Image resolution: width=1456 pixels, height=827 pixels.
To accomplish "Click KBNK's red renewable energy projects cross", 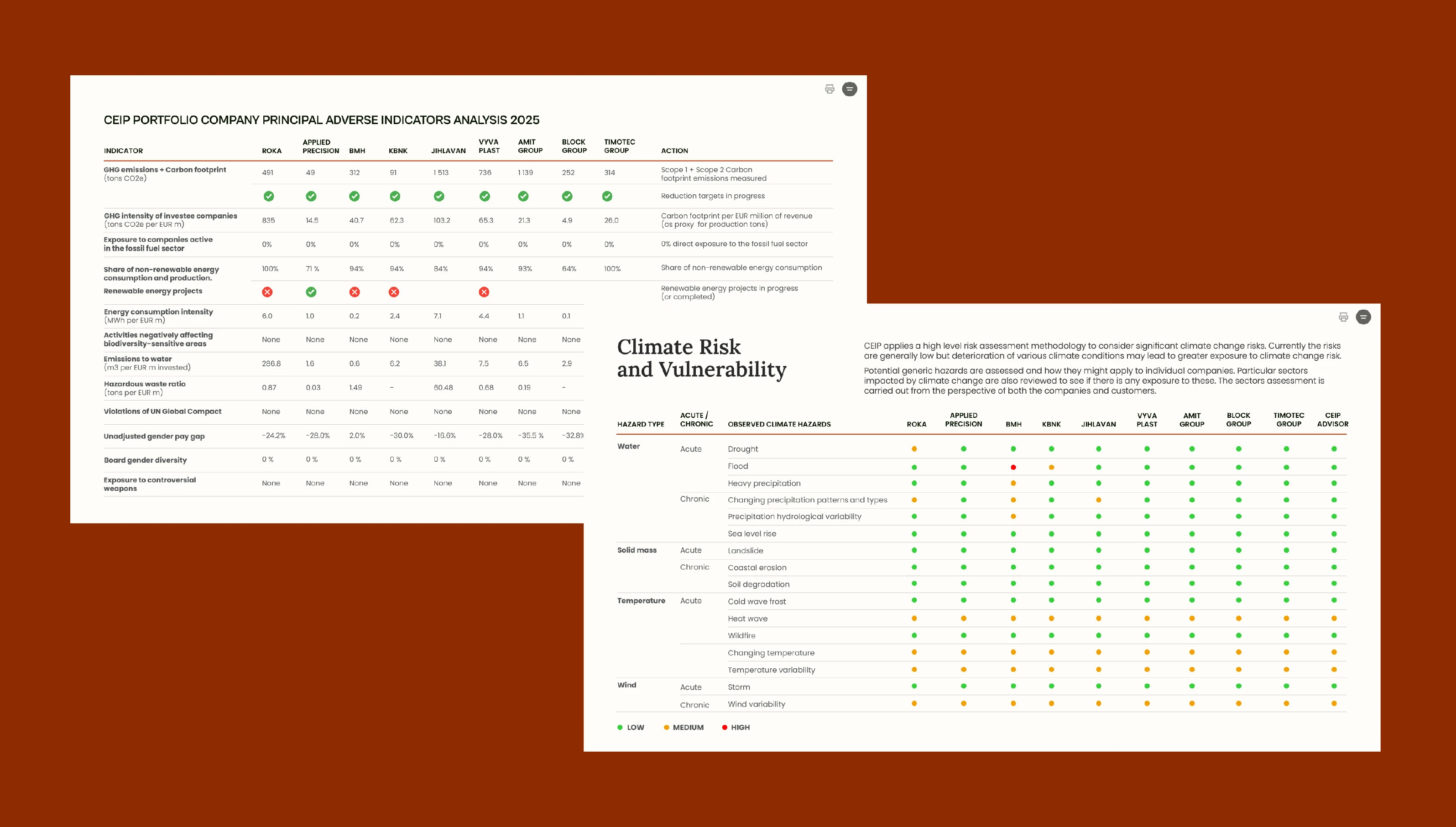I will coord(394,292).
